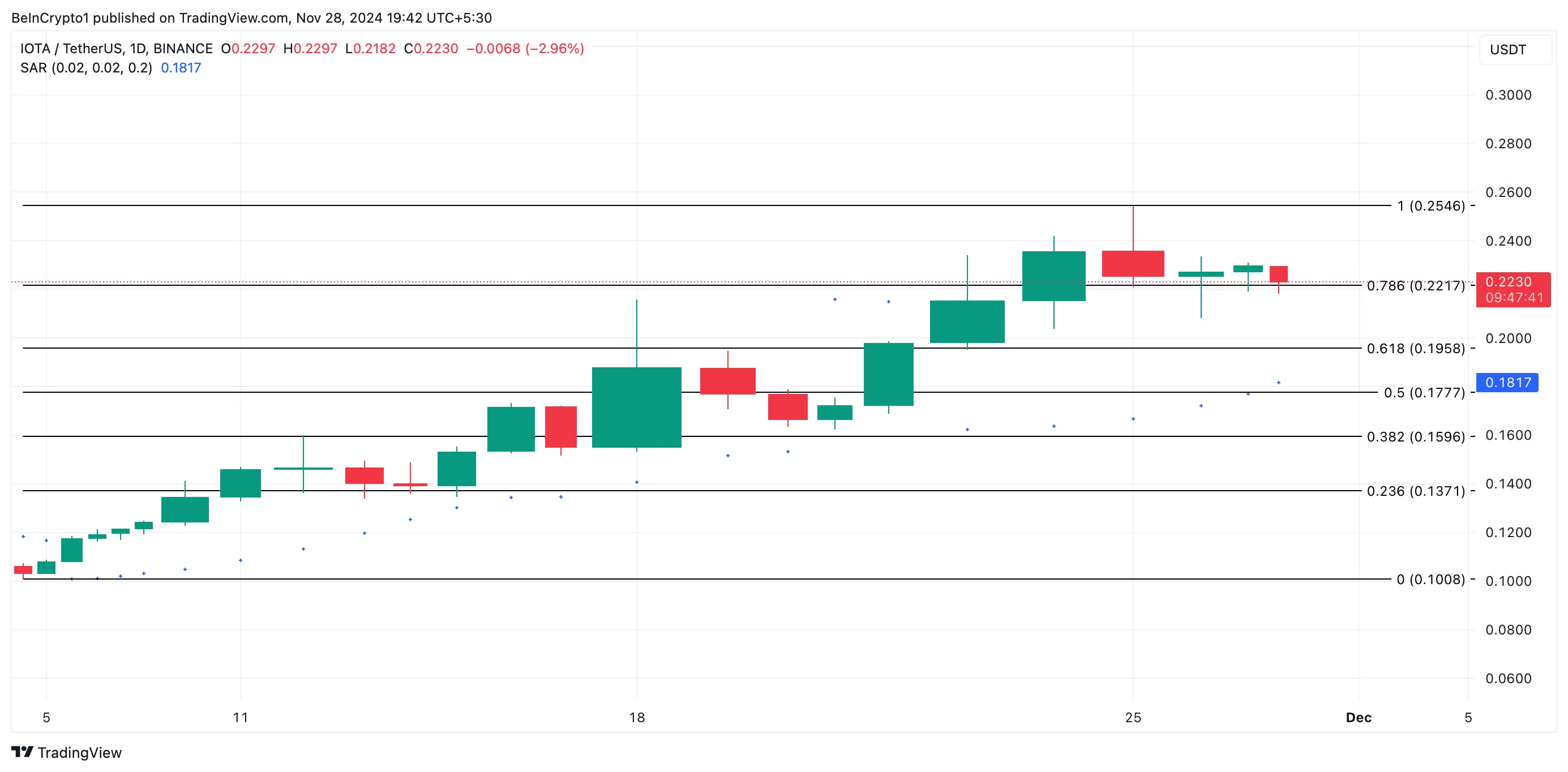Select the 0.786 (0.2217) Fibonacci label

coord(1415,286)
